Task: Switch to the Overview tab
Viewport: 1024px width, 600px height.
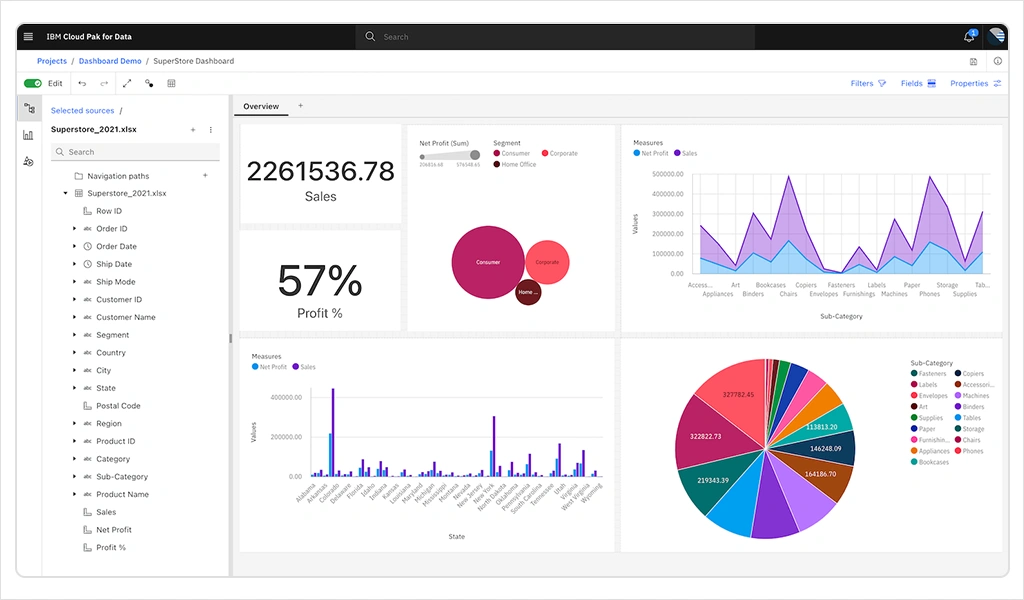Action: 261,106
